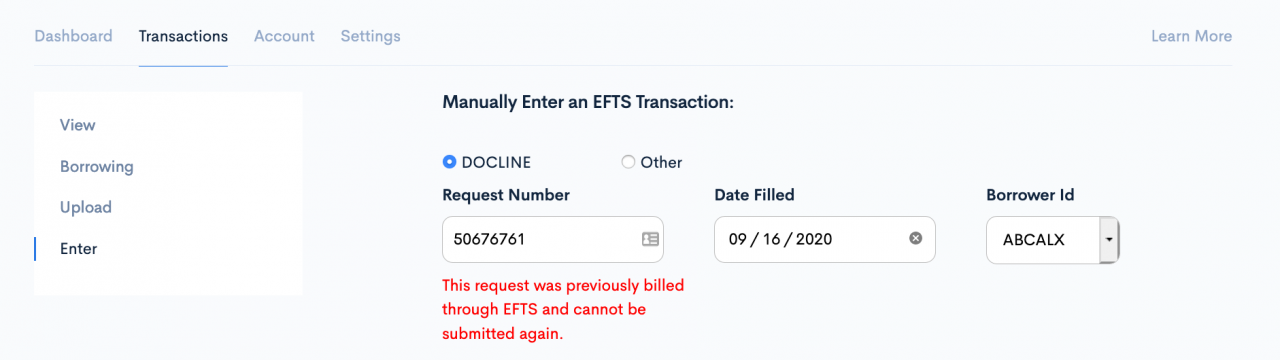The height and width of the screenshot is (360, 1280).
Task: Click inside the Request Number field
Action: pyautogui.click(x=553, y=239)
